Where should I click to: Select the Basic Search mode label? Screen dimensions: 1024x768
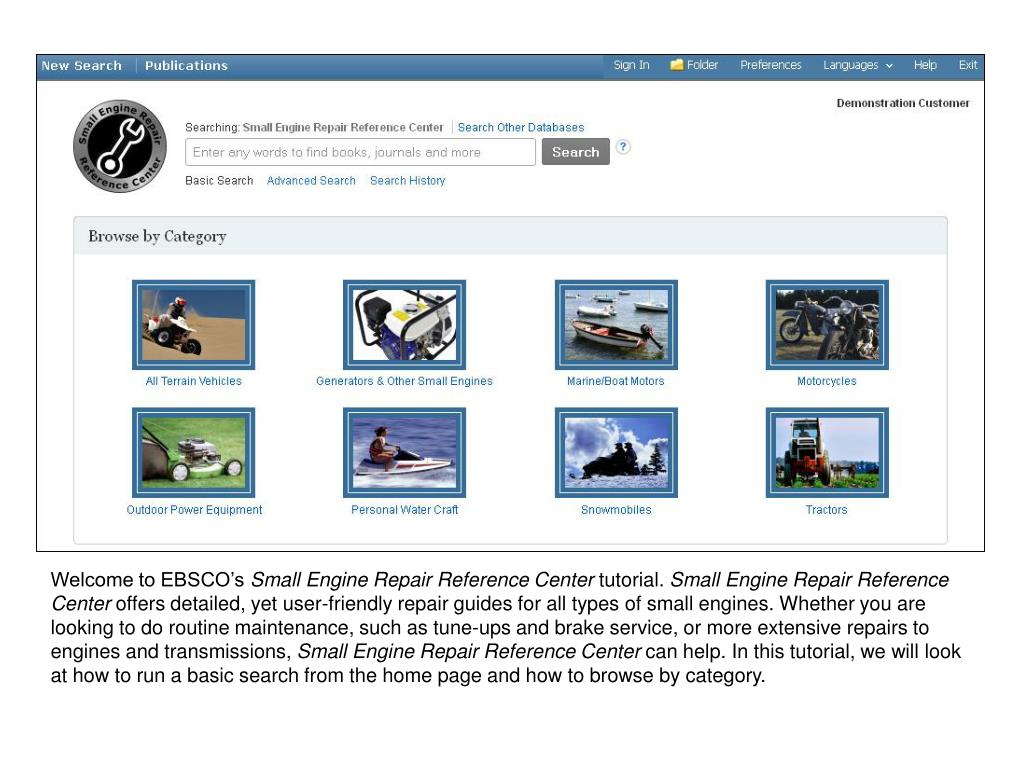pos(219,180)
